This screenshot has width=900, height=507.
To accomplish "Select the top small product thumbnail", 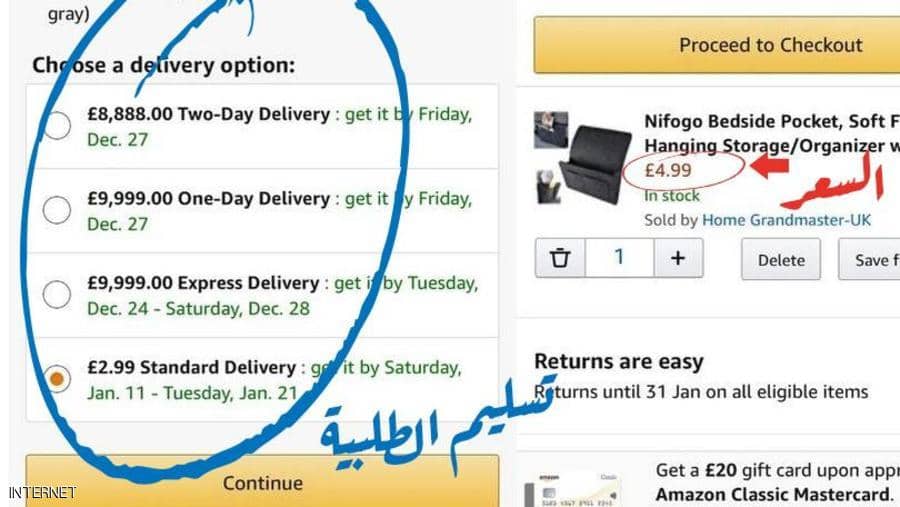I will [x=551, y=130].
